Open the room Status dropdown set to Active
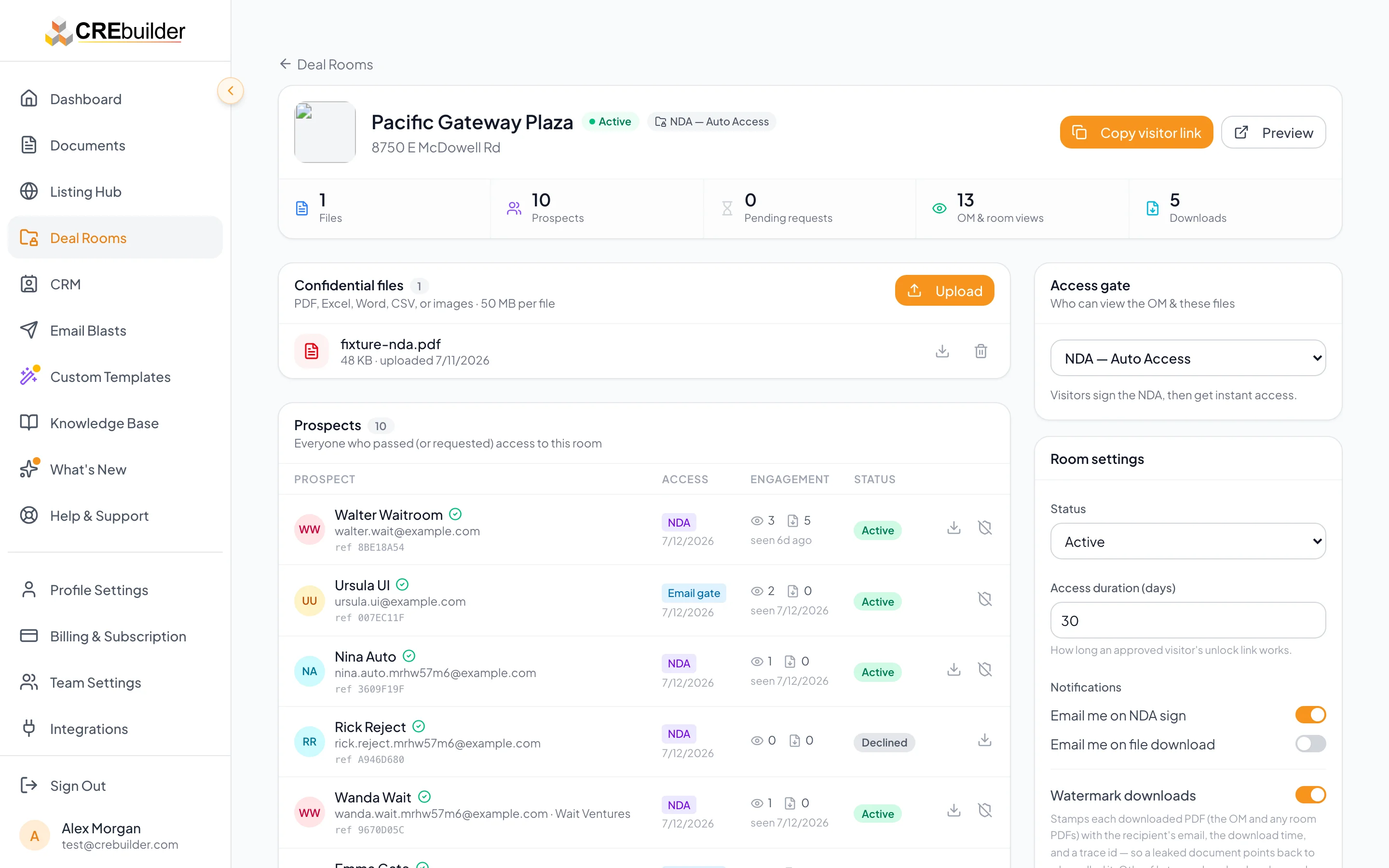1389x868 pixels. pyautogui.click(x=1187, y=542)
